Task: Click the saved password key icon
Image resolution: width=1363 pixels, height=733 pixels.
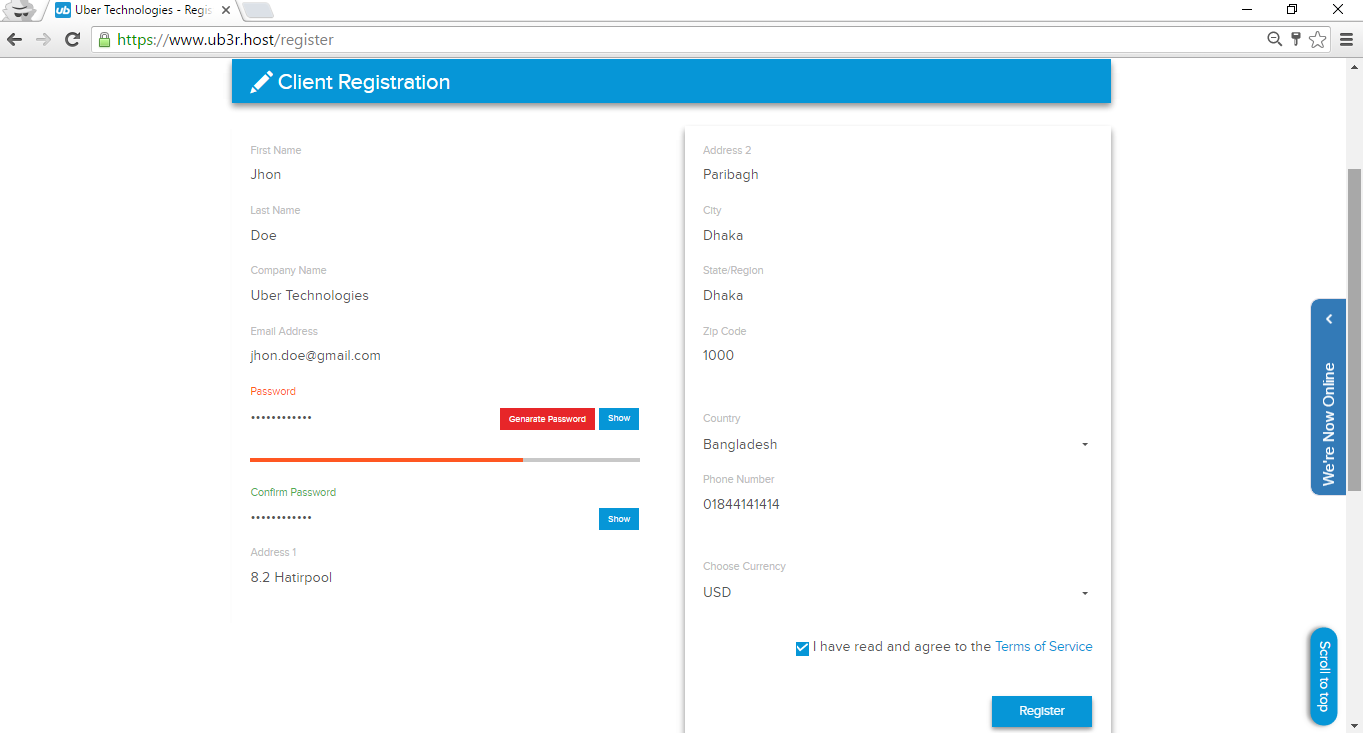Action: point(1296,40)
